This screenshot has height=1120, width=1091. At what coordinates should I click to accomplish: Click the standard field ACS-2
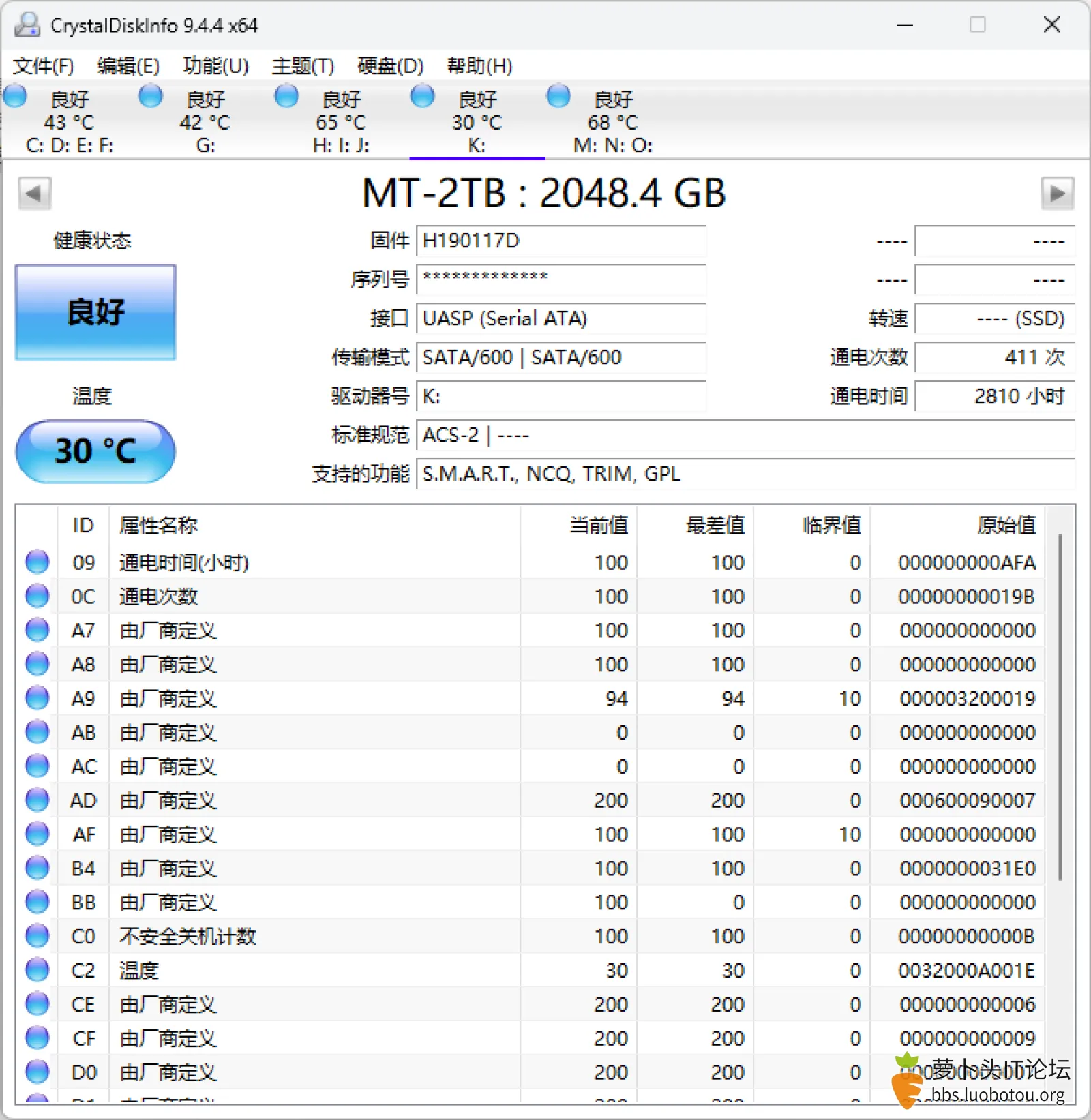pyautogui.click(x=746, y=435)
